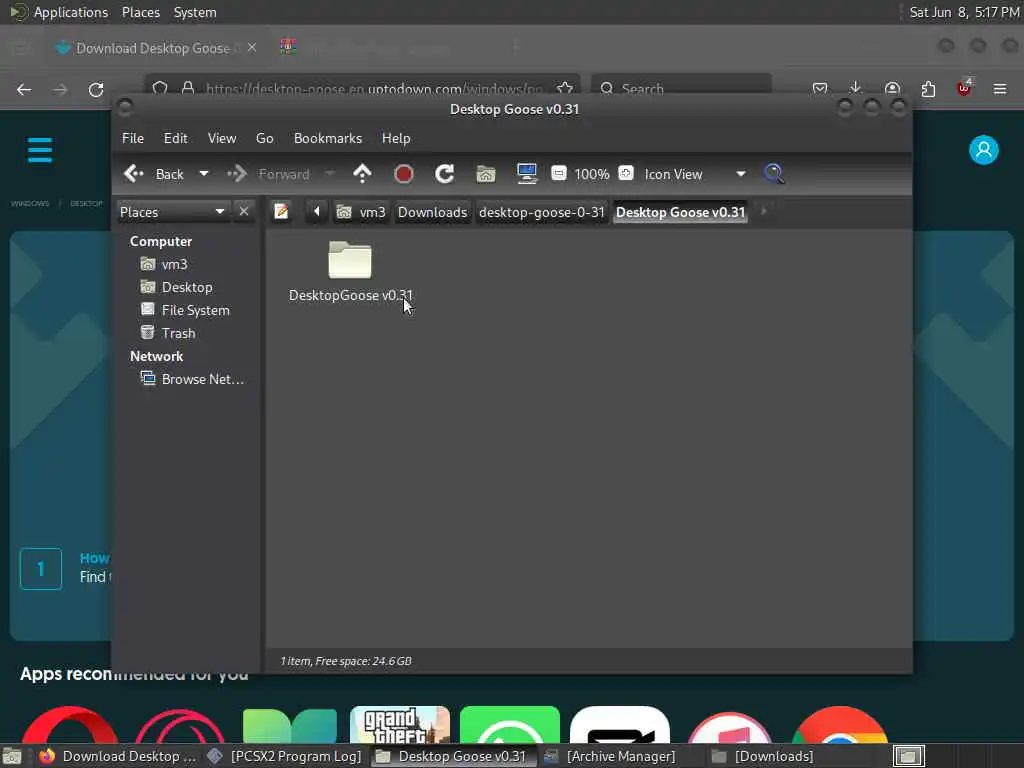Close the Places side pane
Screen dimensions: 1024x768
coord(244,212)
